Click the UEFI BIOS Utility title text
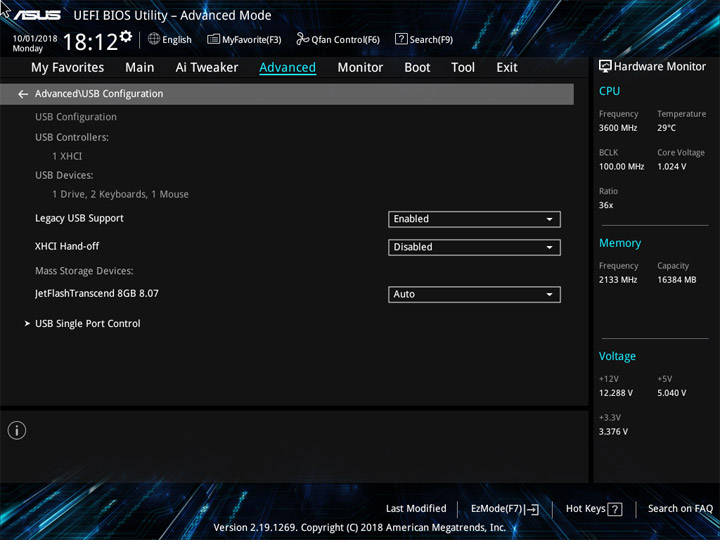 (172, 16)
